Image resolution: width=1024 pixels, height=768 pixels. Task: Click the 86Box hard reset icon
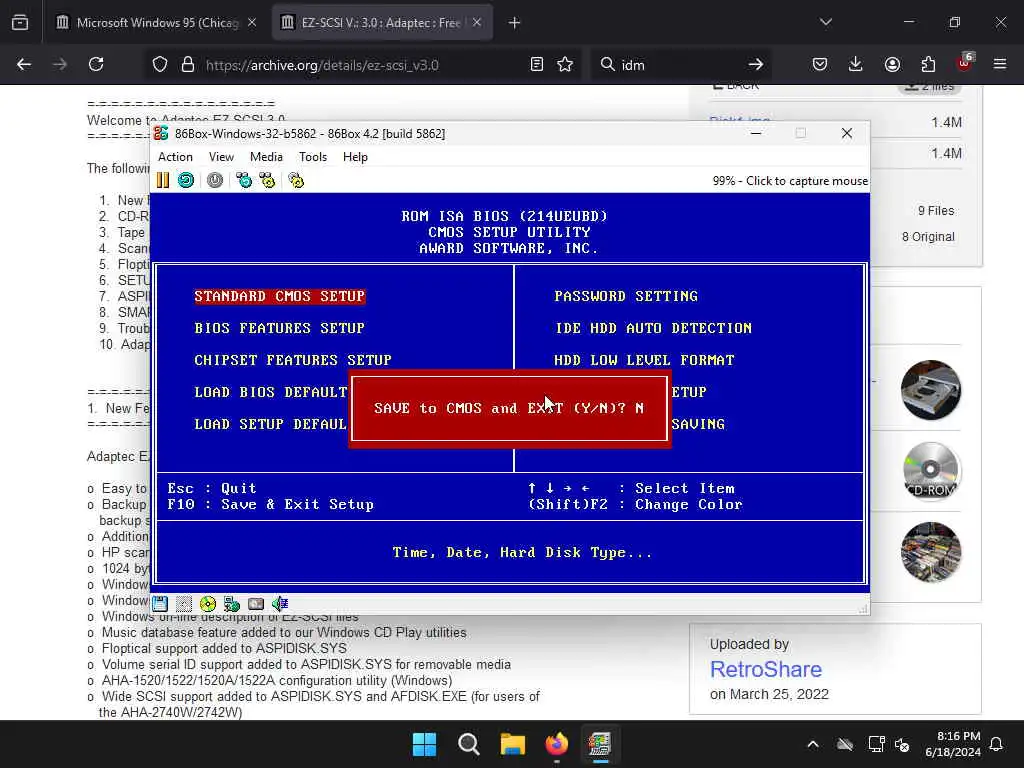pyautogui.click(x=186, y=180)
